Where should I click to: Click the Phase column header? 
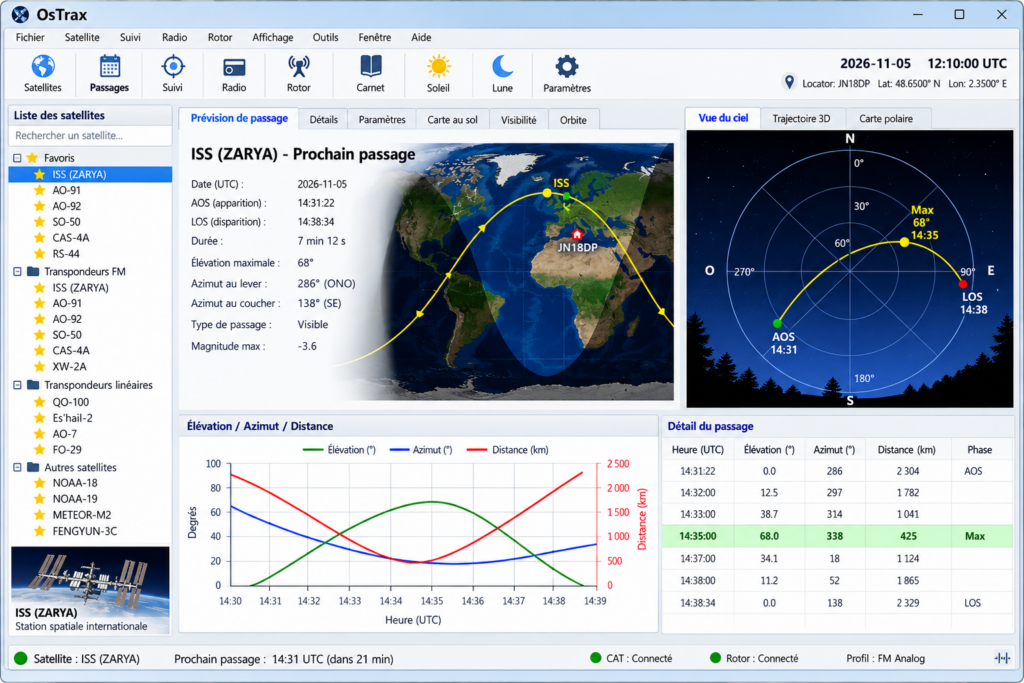980,450
